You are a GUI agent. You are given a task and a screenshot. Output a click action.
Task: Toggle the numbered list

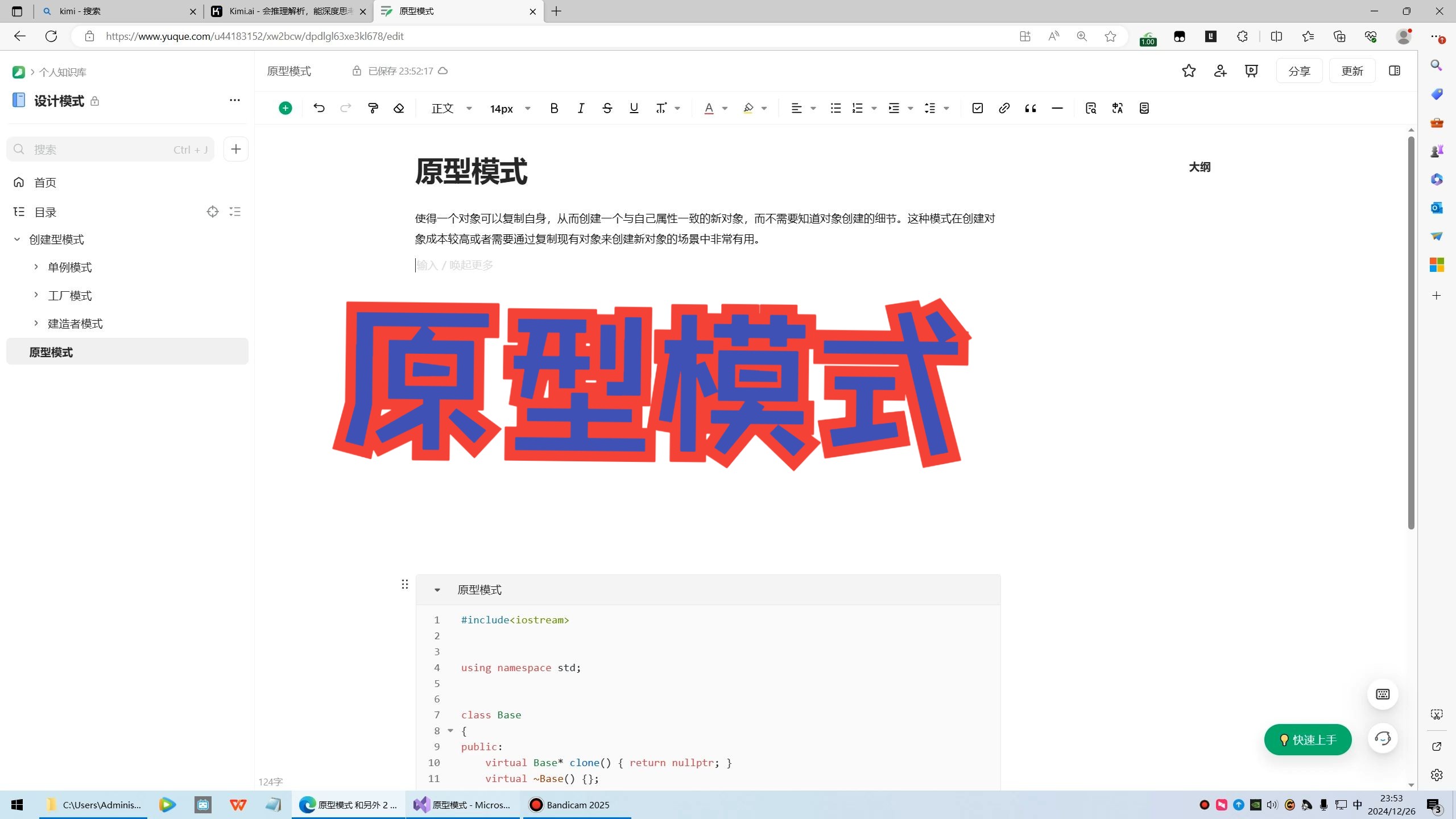coord(858,108)
